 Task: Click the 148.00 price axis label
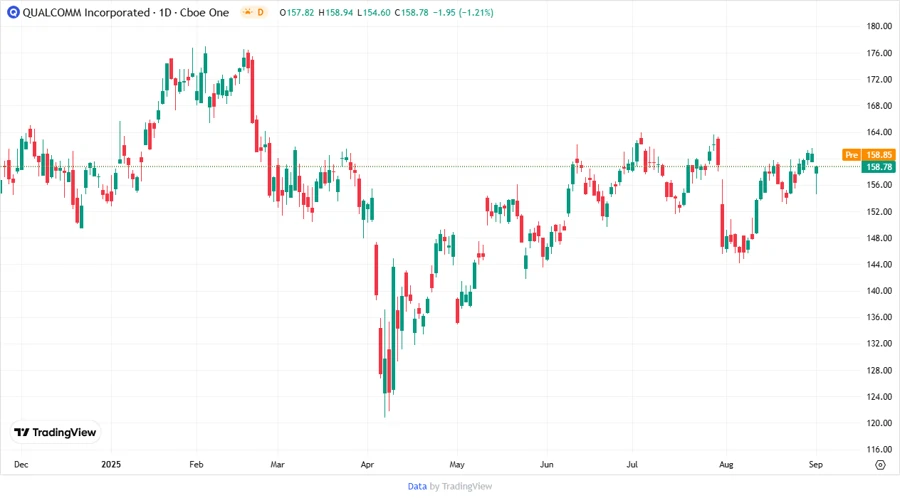tap(879, 238)
